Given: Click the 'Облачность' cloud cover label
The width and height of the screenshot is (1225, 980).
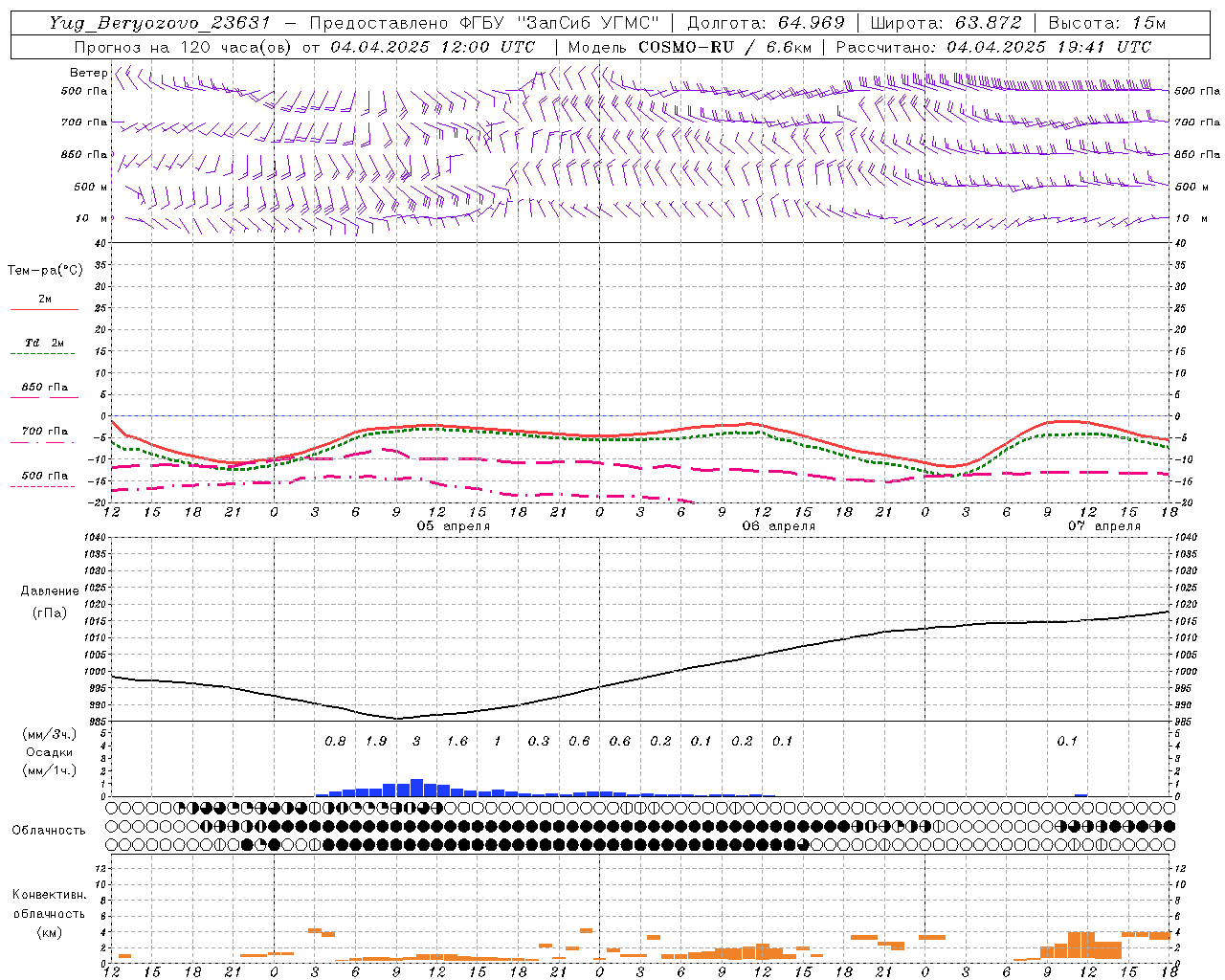Looking at the screenshot, I should [x=49, y=831].
